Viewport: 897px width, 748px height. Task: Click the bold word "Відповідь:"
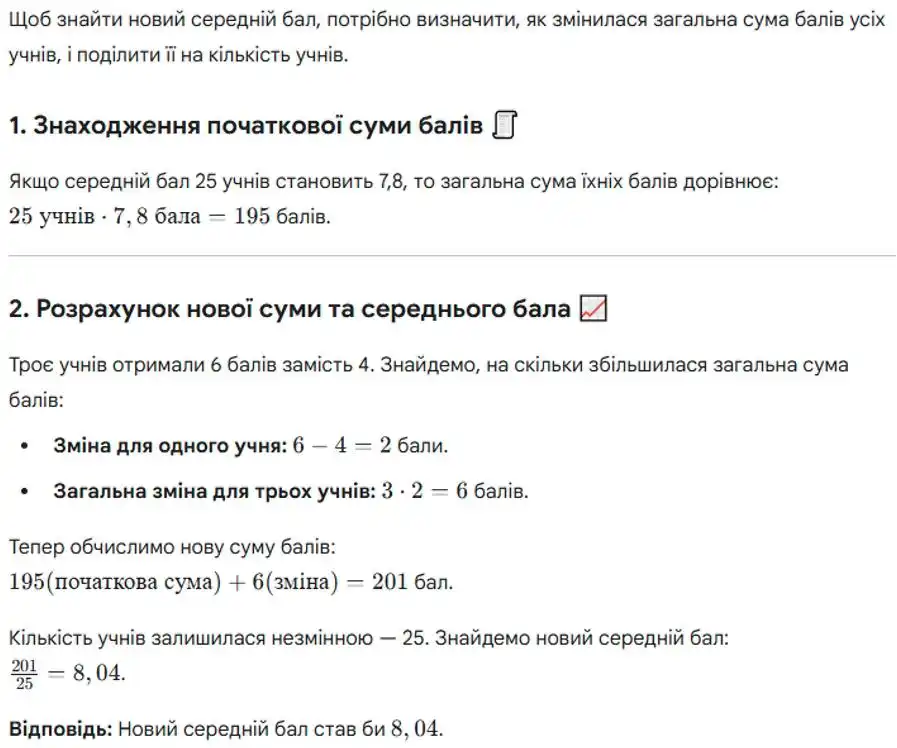coord(59,728)
